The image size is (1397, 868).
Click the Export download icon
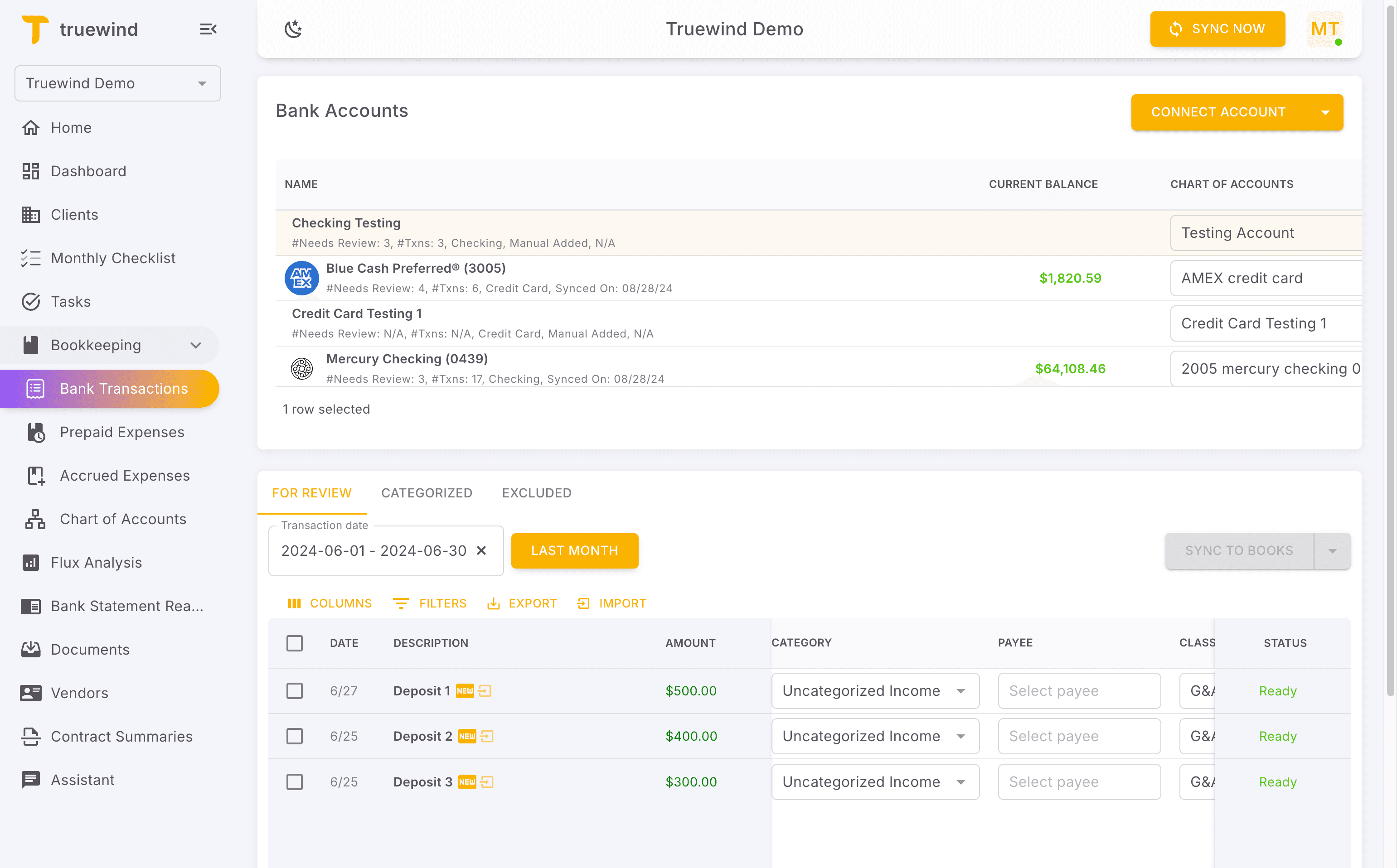point(495,603)
